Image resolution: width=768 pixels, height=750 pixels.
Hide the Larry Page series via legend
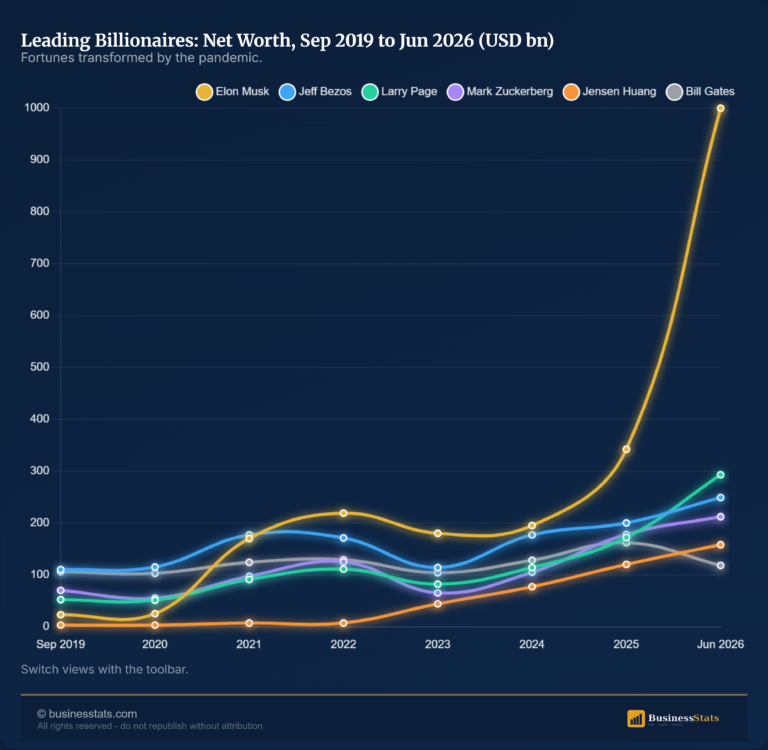(x=399, y=92)
